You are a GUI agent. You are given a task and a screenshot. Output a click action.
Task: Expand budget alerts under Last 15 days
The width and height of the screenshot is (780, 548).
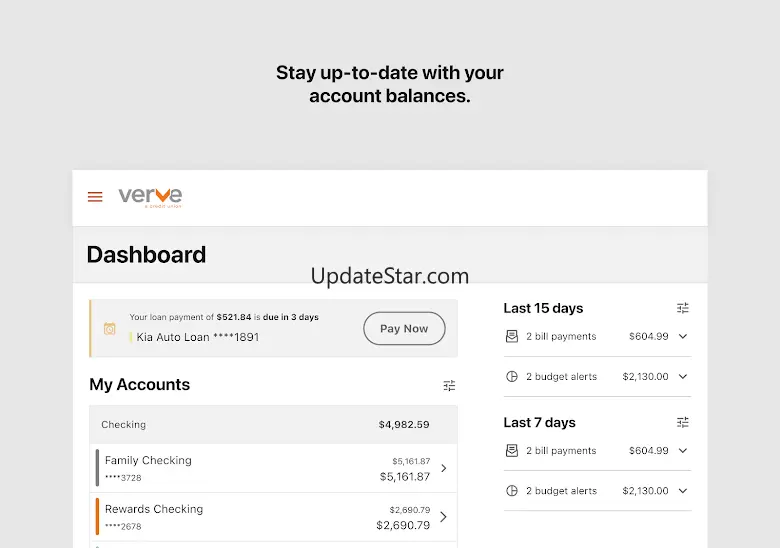pyautogui.click(x=683, y=377)
